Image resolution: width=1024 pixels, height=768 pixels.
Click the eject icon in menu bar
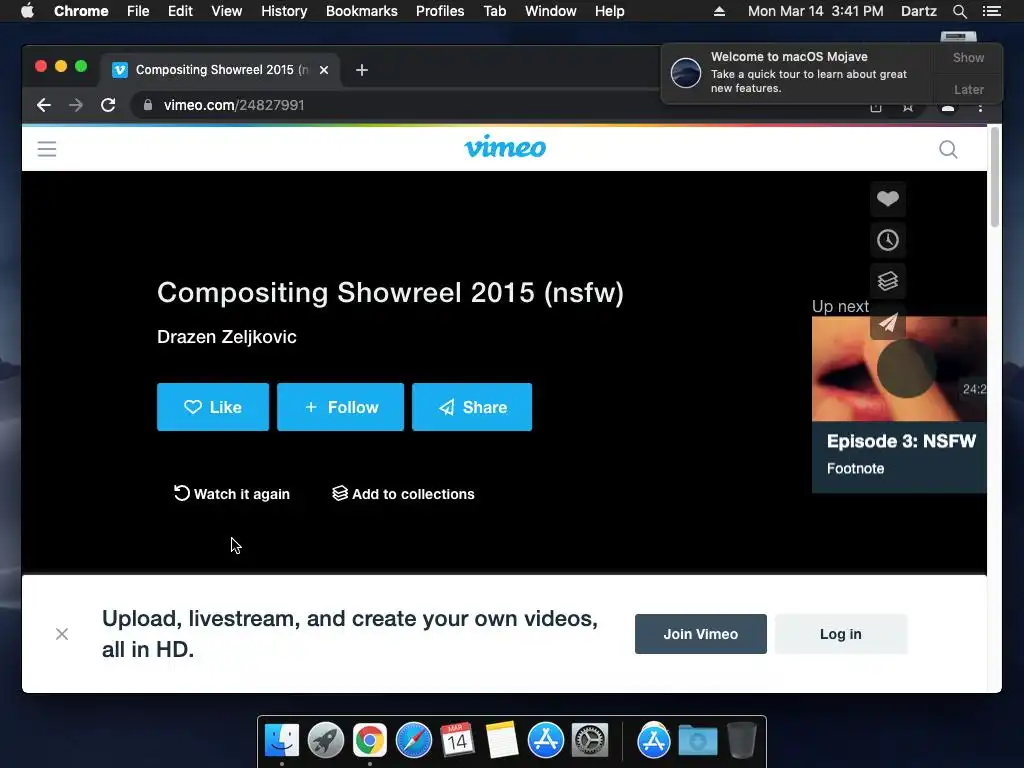coord(719,11)
